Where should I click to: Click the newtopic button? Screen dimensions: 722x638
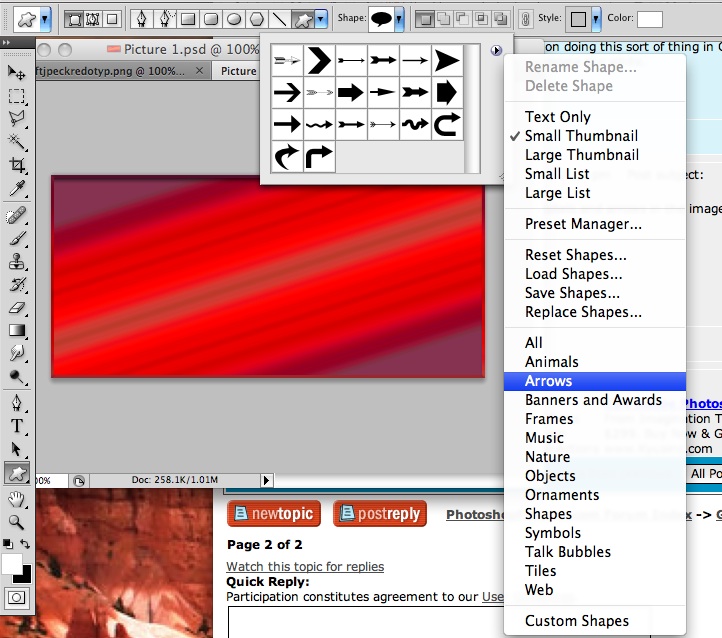point(272,514)
